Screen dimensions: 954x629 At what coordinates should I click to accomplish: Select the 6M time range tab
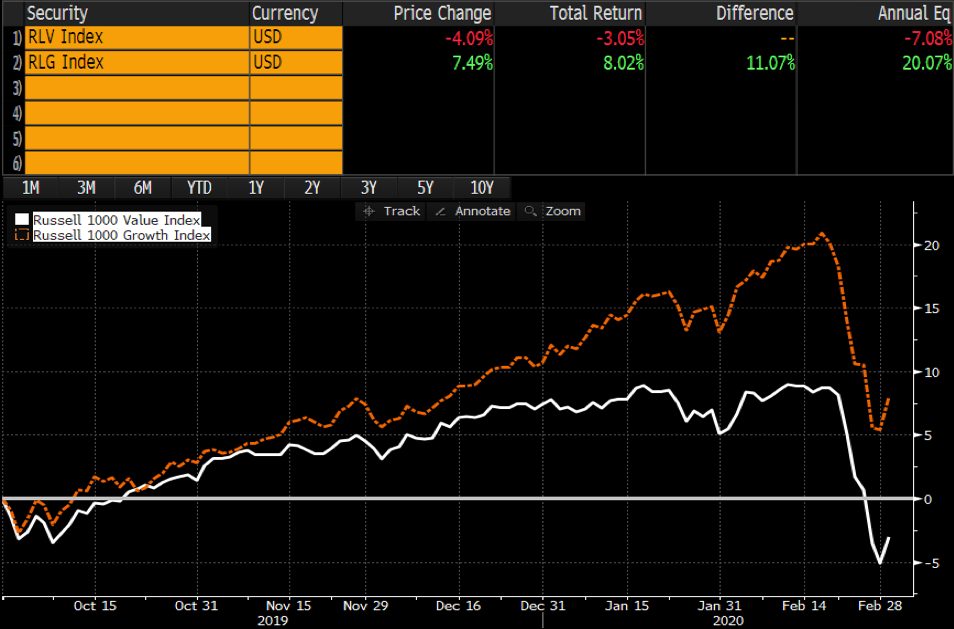(x=142, y=188)
